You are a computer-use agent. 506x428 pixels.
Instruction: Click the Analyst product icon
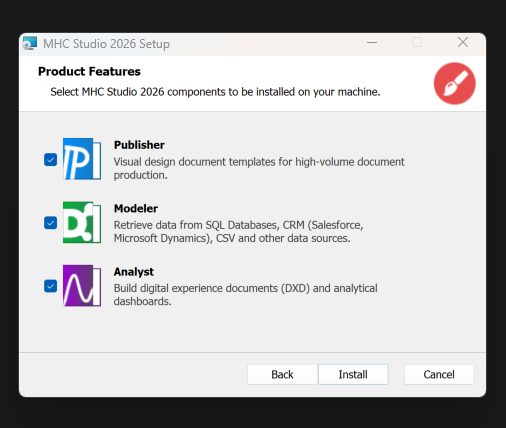[82, 286]
